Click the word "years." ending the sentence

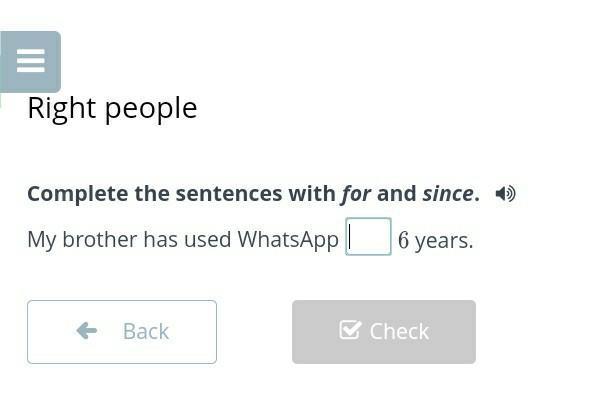pyautogui.click(x=444, y=240)
